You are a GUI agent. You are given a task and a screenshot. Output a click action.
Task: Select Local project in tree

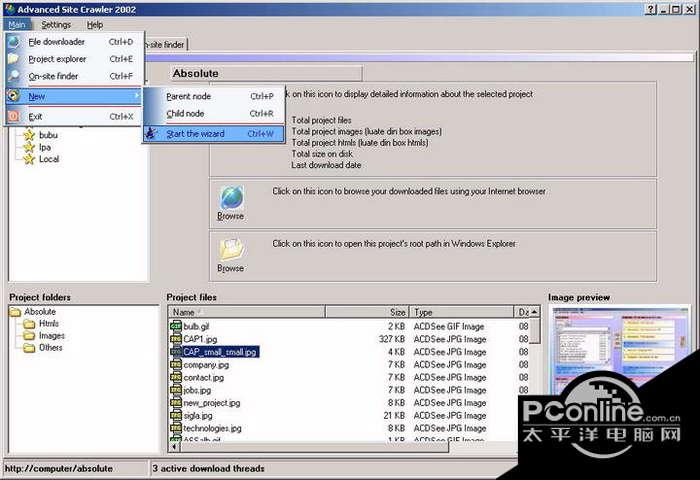click(x=49, y=159)
